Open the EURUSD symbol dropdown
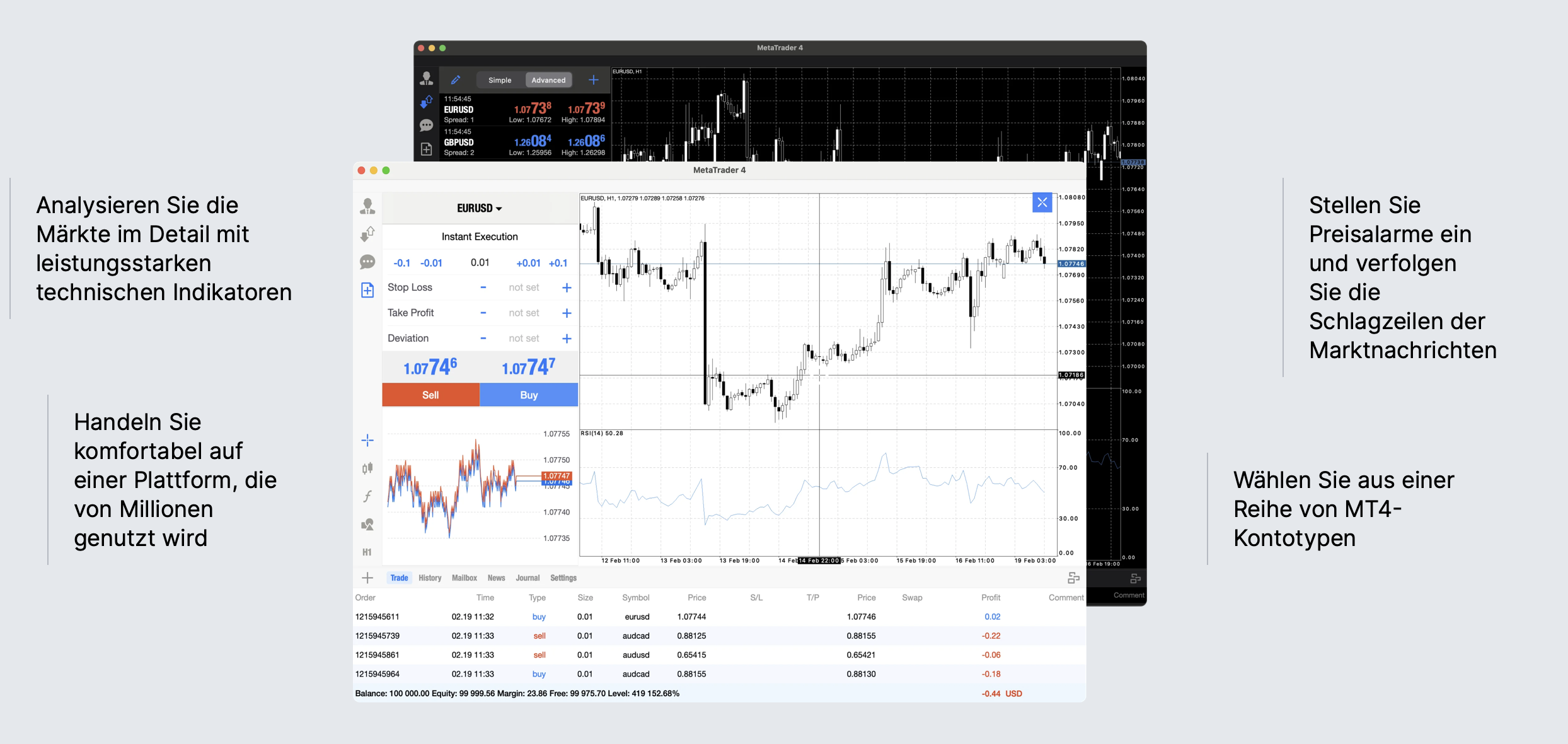Viewport: 1568px width, 744px height. coord(480,208)
